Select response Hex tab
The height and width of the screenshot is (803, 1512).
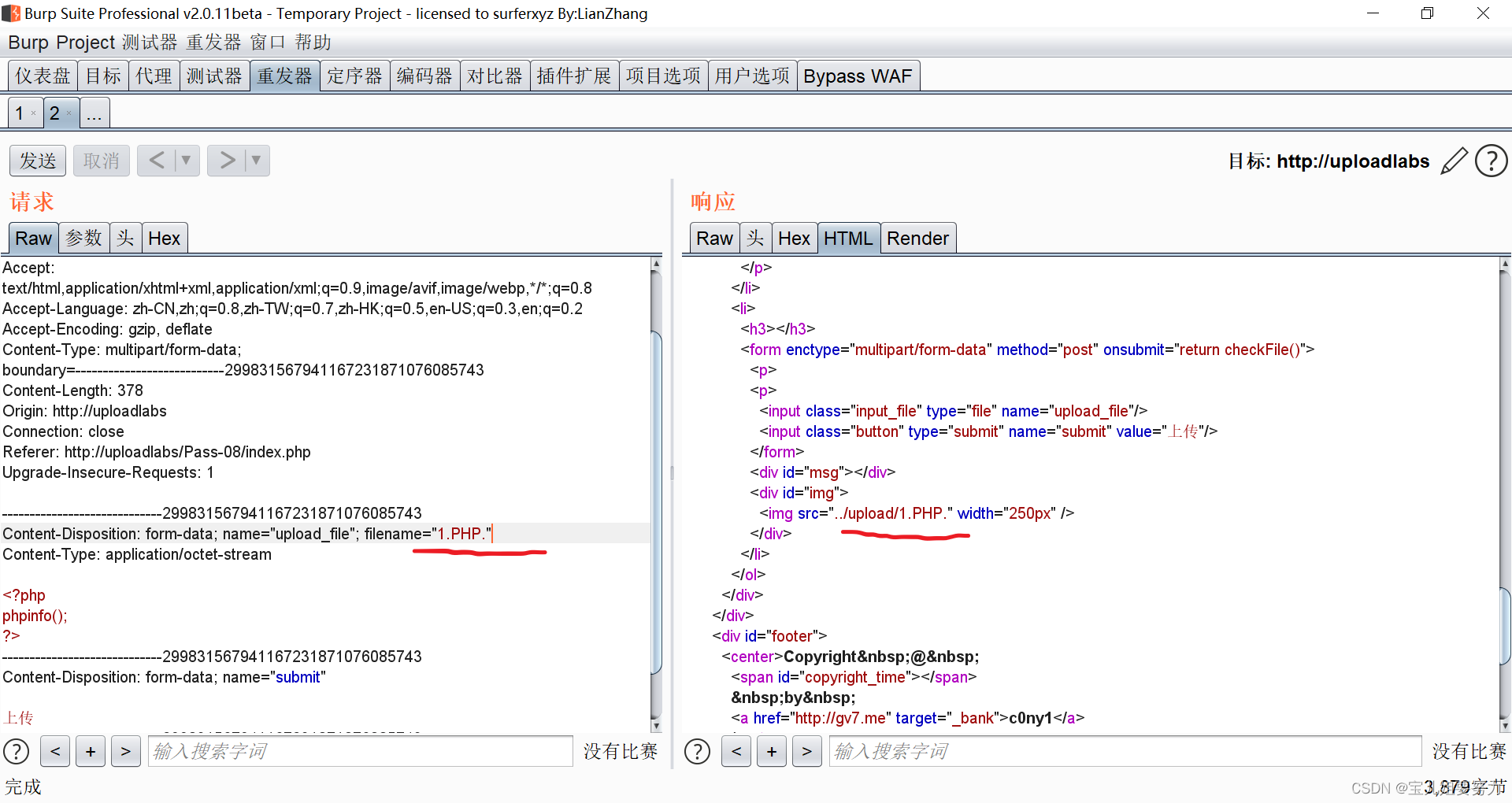[x=795, y=238]
